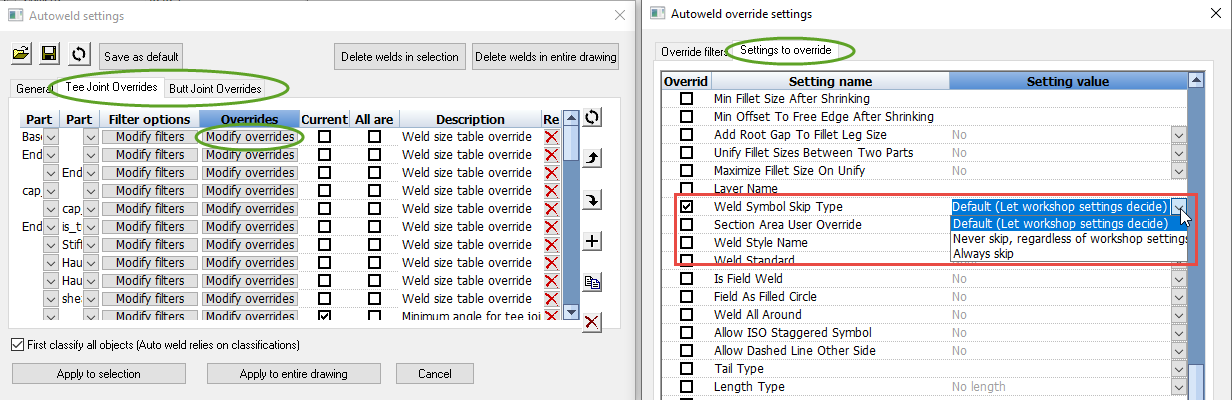Uncheck the Weld Symbol Skip Type override checkbox
The width and height of the screenshot is (1232, 400).
[x=686, y=207]
